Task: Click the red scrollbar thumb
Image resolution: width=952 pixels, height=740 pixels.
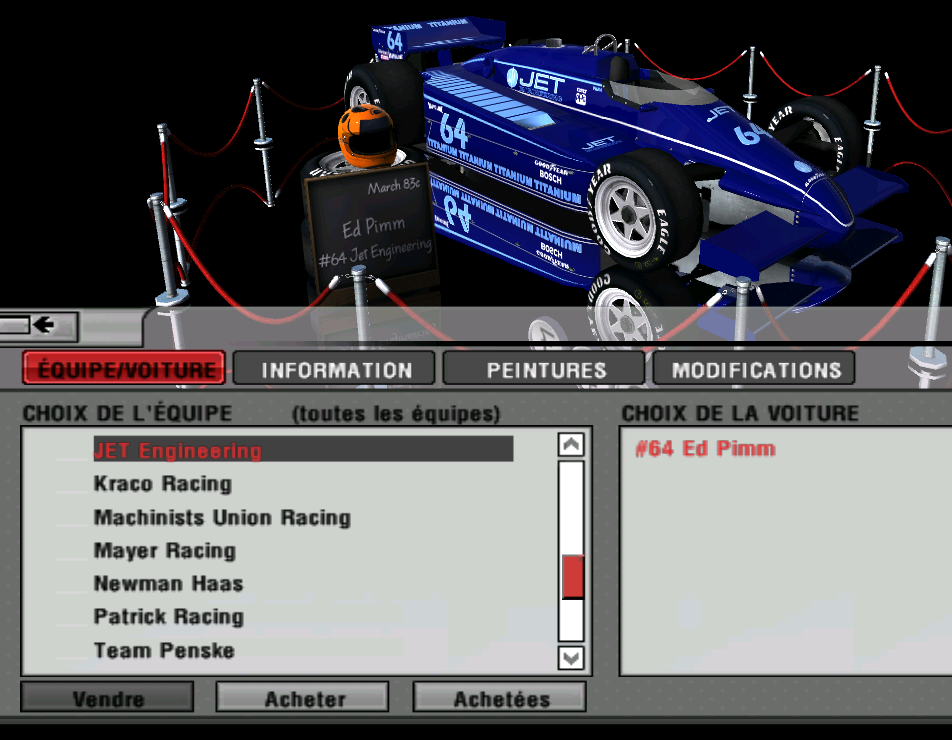Action: [573, 576]
